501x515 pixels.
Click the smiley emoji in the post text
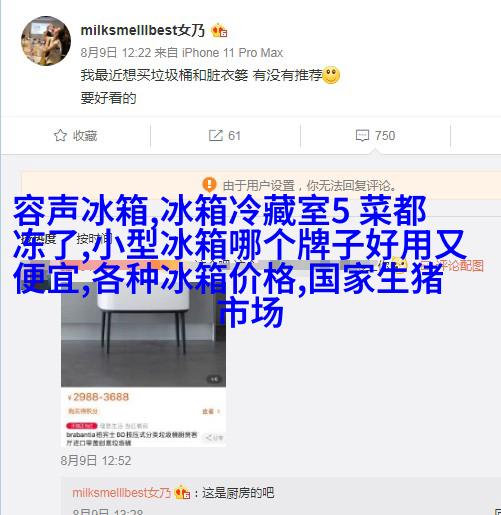pos(331,75)
